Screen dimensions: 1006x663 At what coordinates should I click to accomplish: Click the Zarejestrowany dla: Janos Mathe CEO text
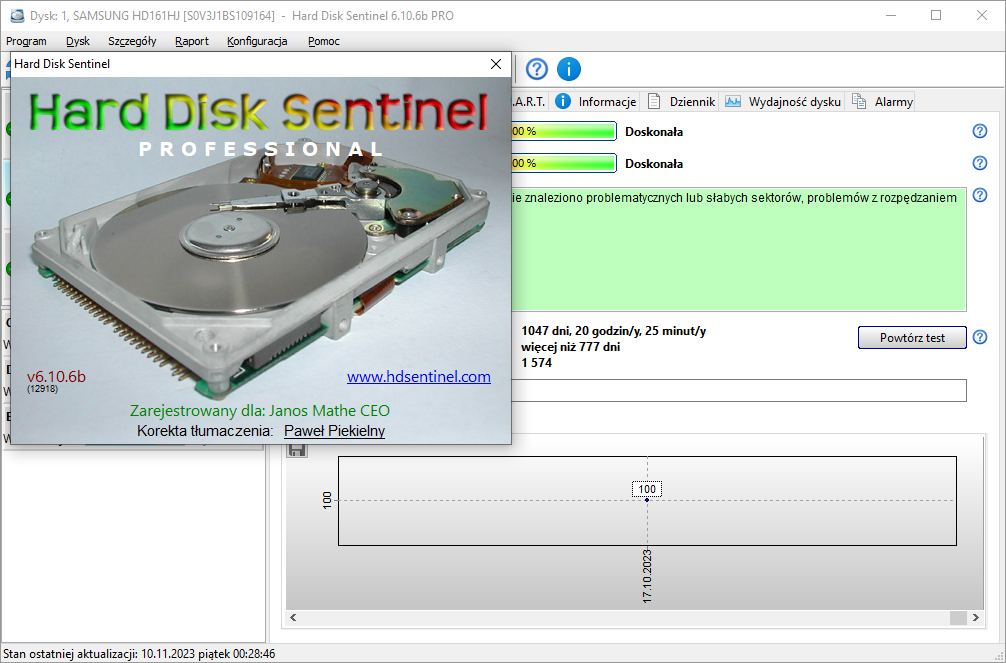click(260, 411)
